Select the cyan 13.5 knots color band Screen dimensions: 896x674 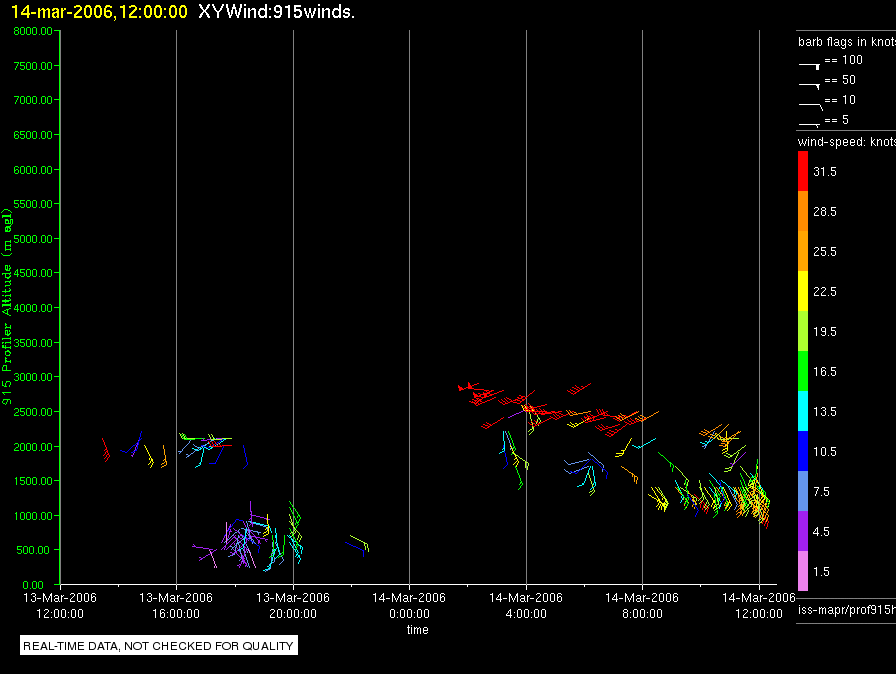(803, 411)
